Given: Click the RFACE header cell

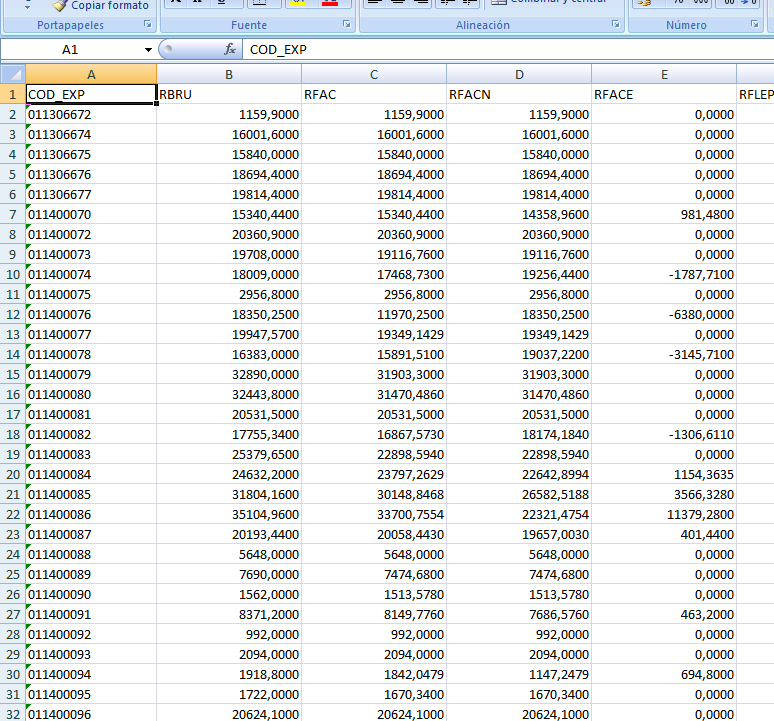Looking at the screenshot, I should (664, 95).
